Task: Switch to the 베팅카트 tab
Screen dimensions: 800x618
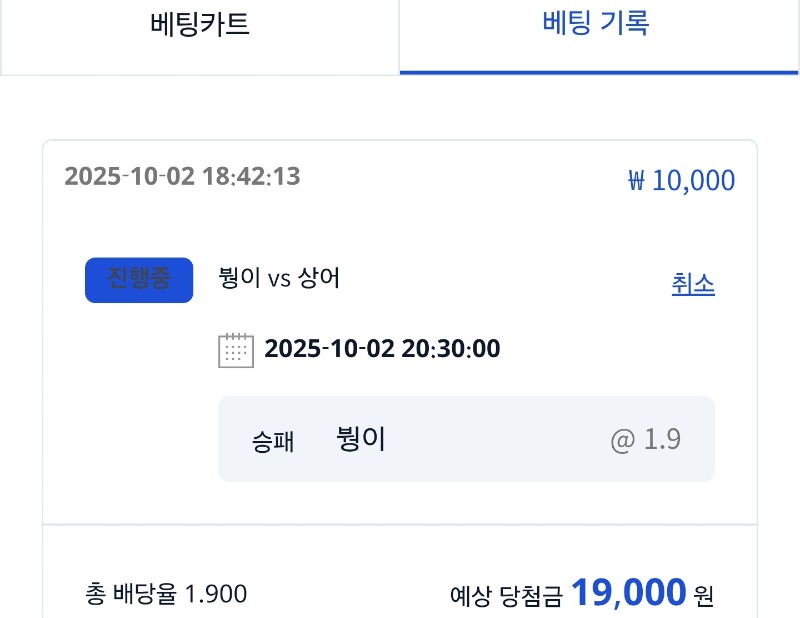Action: click(200, 25)
